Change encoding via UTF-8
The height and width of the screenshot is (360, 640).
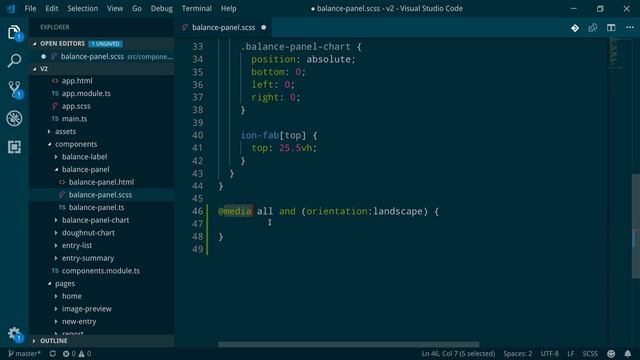click(x=549, y=353)
